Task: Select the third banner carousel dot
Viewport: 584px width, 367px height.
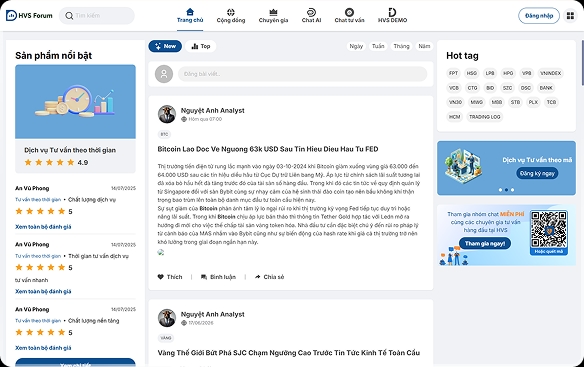Action: click(512, 190)
